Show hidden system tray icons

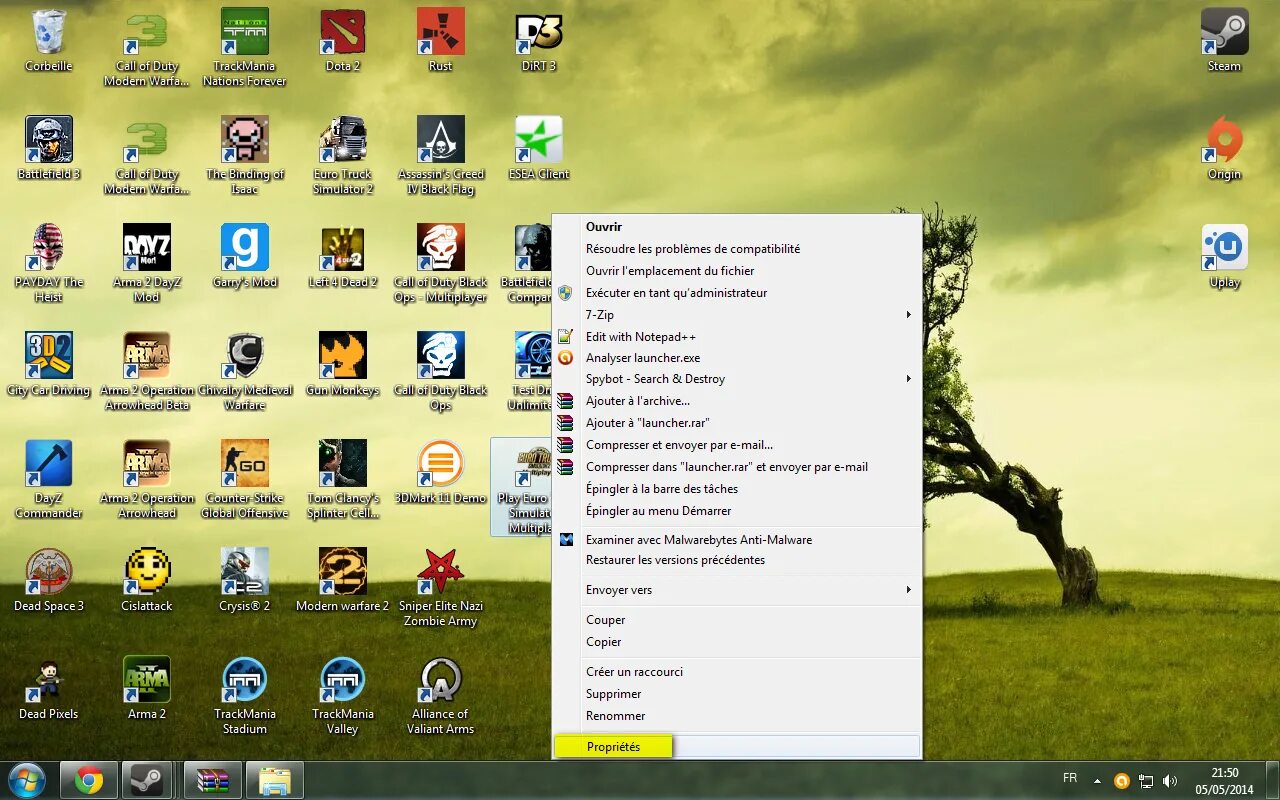point(1097,780)
